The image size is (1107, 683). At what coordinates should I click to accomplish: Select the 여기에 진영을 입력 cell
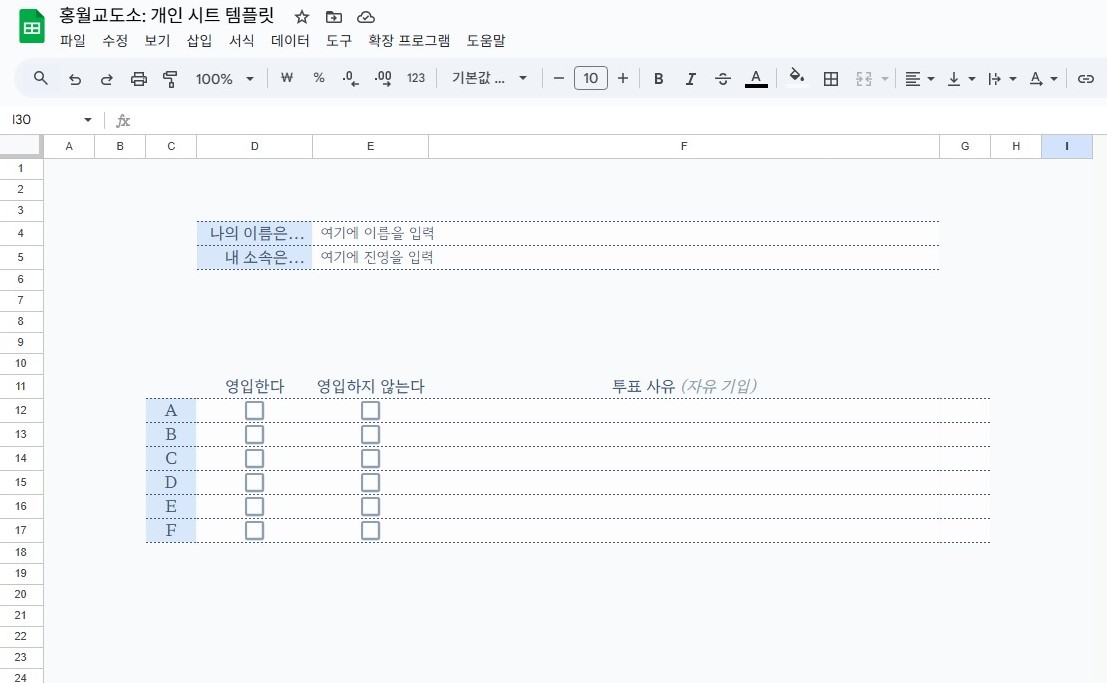click(626, 257)
